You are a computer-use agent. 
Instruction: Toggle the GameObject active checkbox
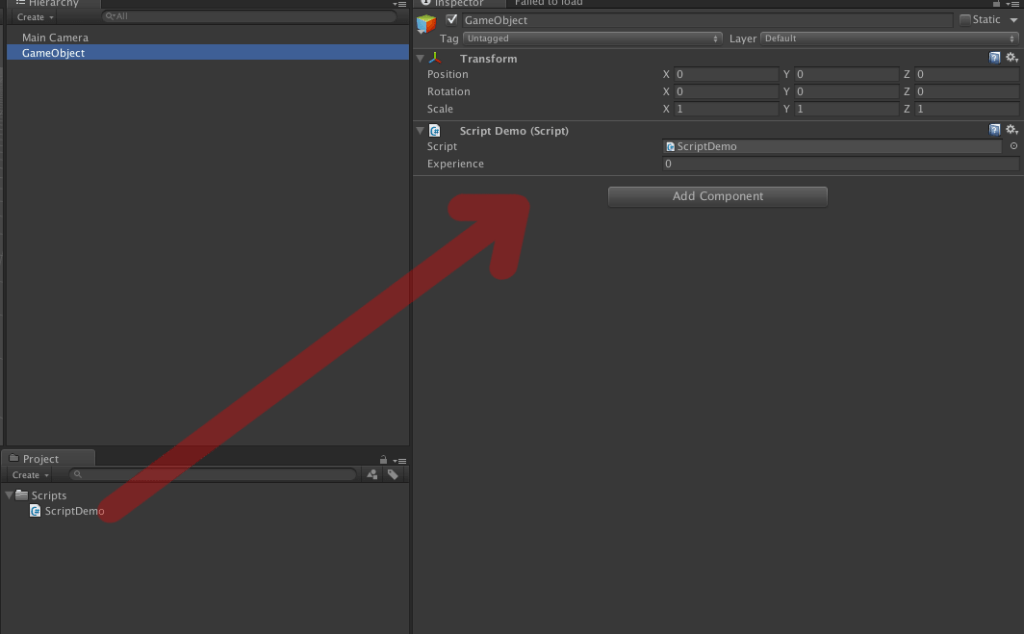(x=451, y=20)
